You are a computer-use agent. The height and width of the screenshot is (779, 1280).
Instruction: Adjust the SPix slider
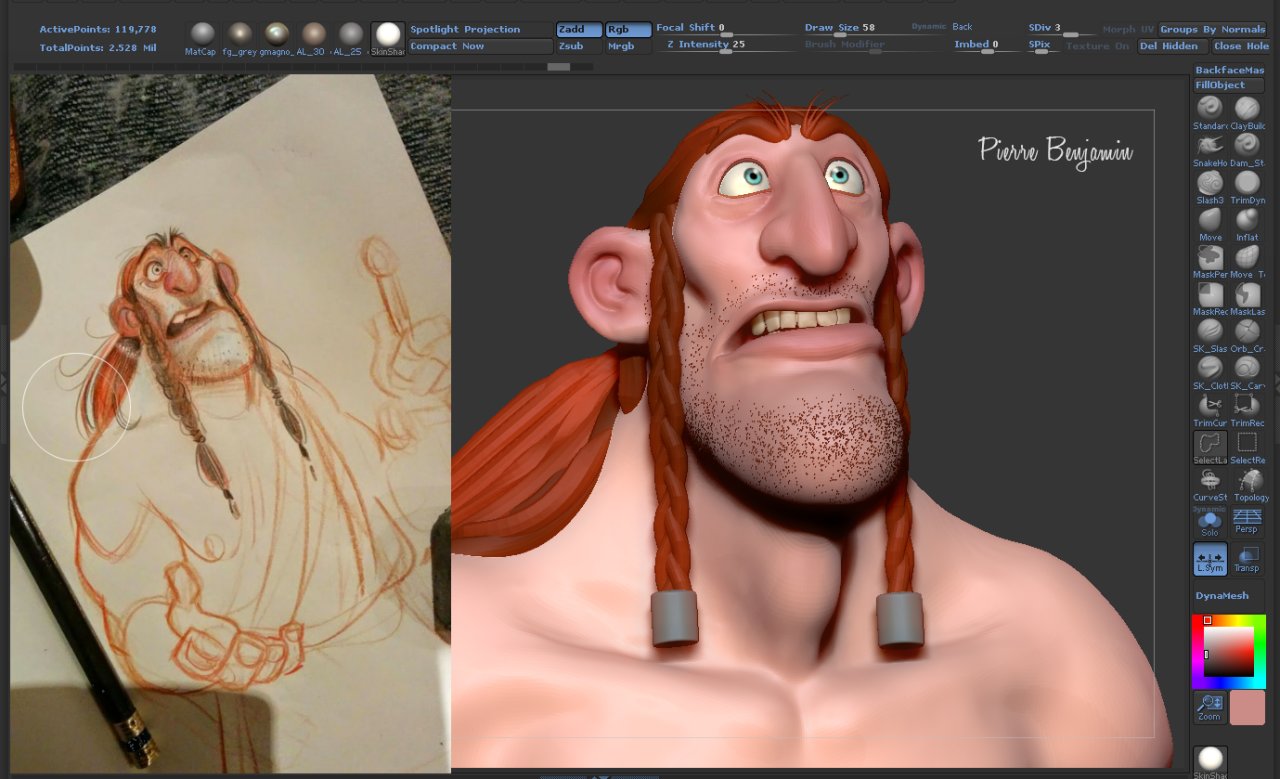(x=1044, y=46)
